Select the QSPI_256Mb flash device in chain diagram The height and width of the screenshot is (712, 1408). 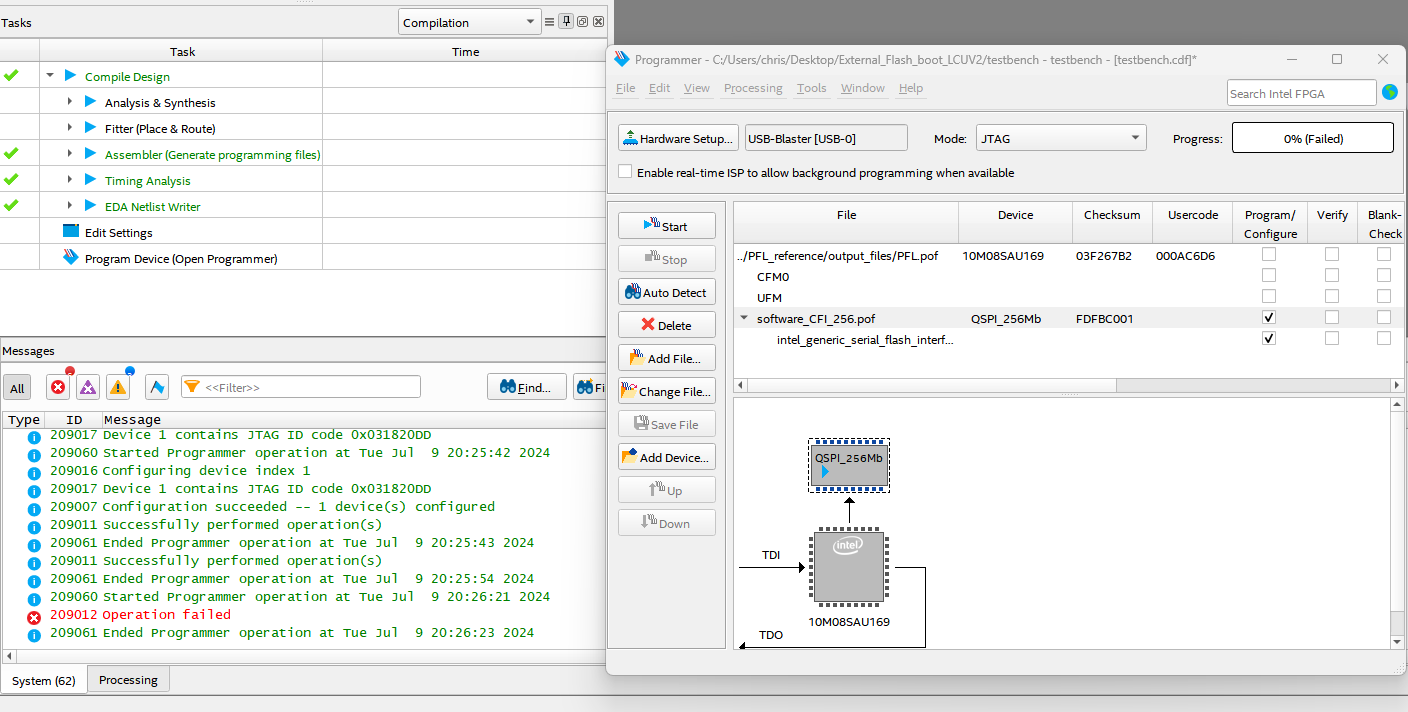849,465
